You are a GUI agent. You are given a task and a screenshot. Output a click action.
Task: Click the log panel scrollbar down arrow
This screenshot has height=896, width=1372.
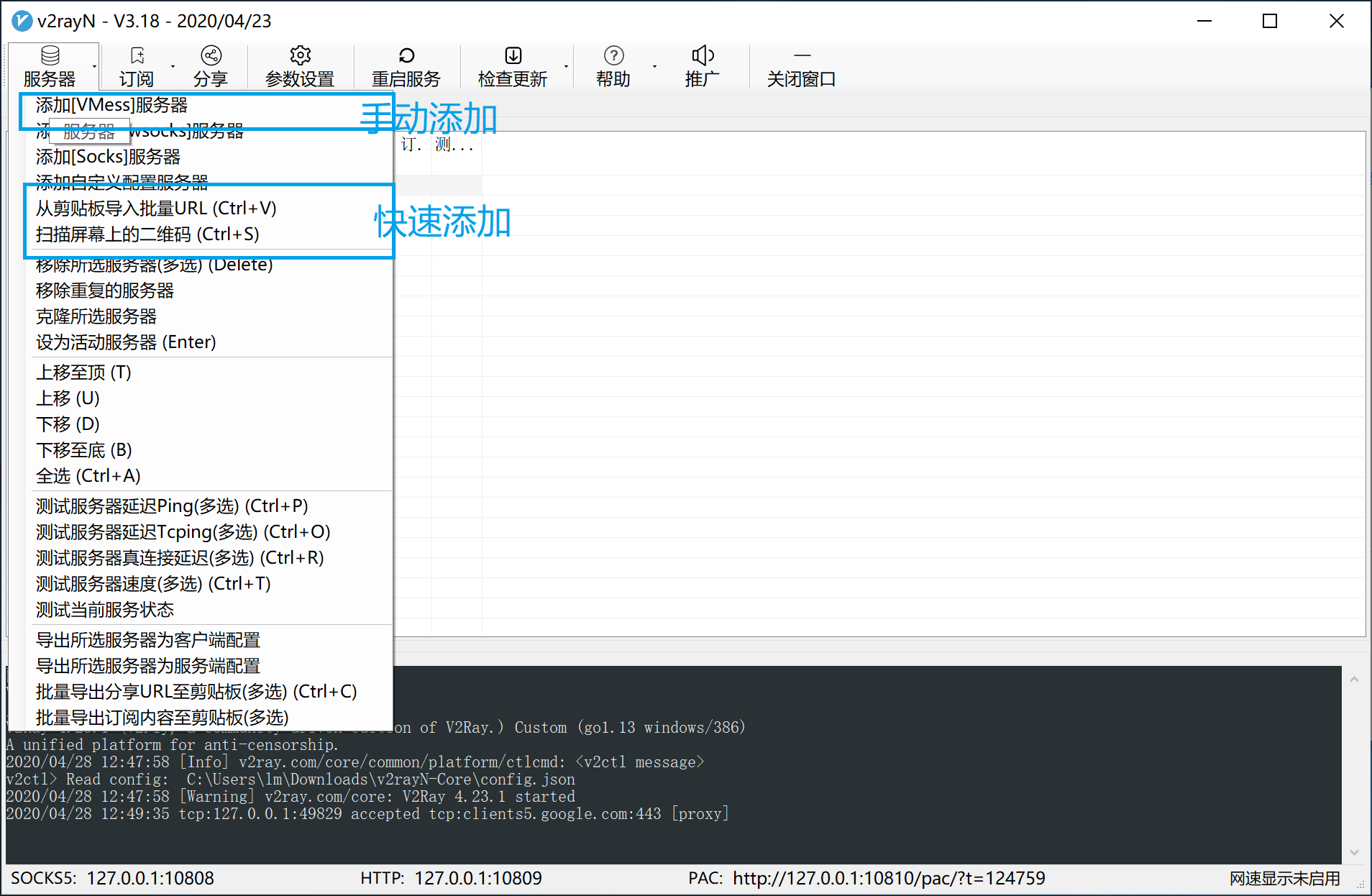click(1354, 852)
